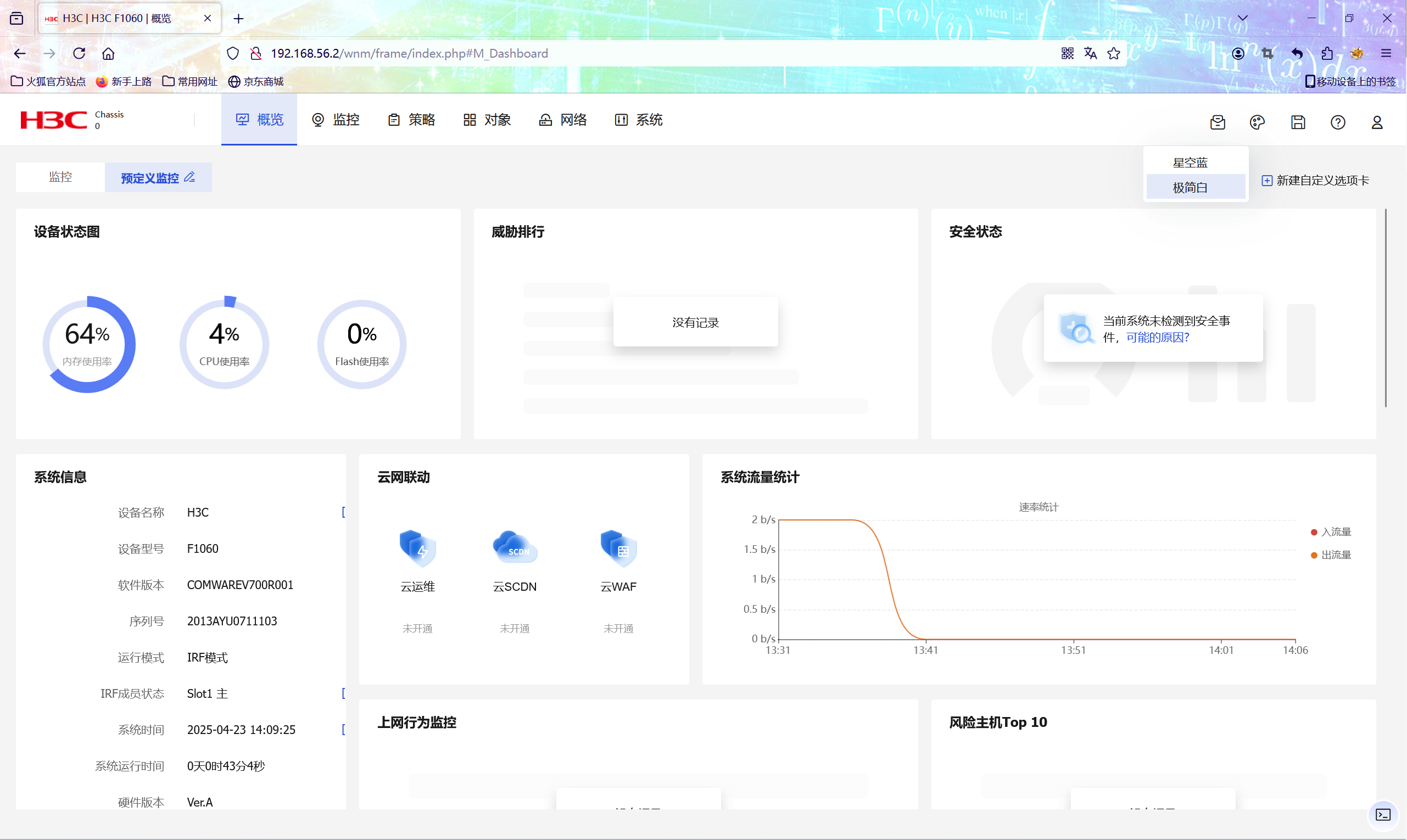This screenshot has height=840, width=1407.
Task: Switch to the 监控 dashboard tab
Action: point(60,177)
